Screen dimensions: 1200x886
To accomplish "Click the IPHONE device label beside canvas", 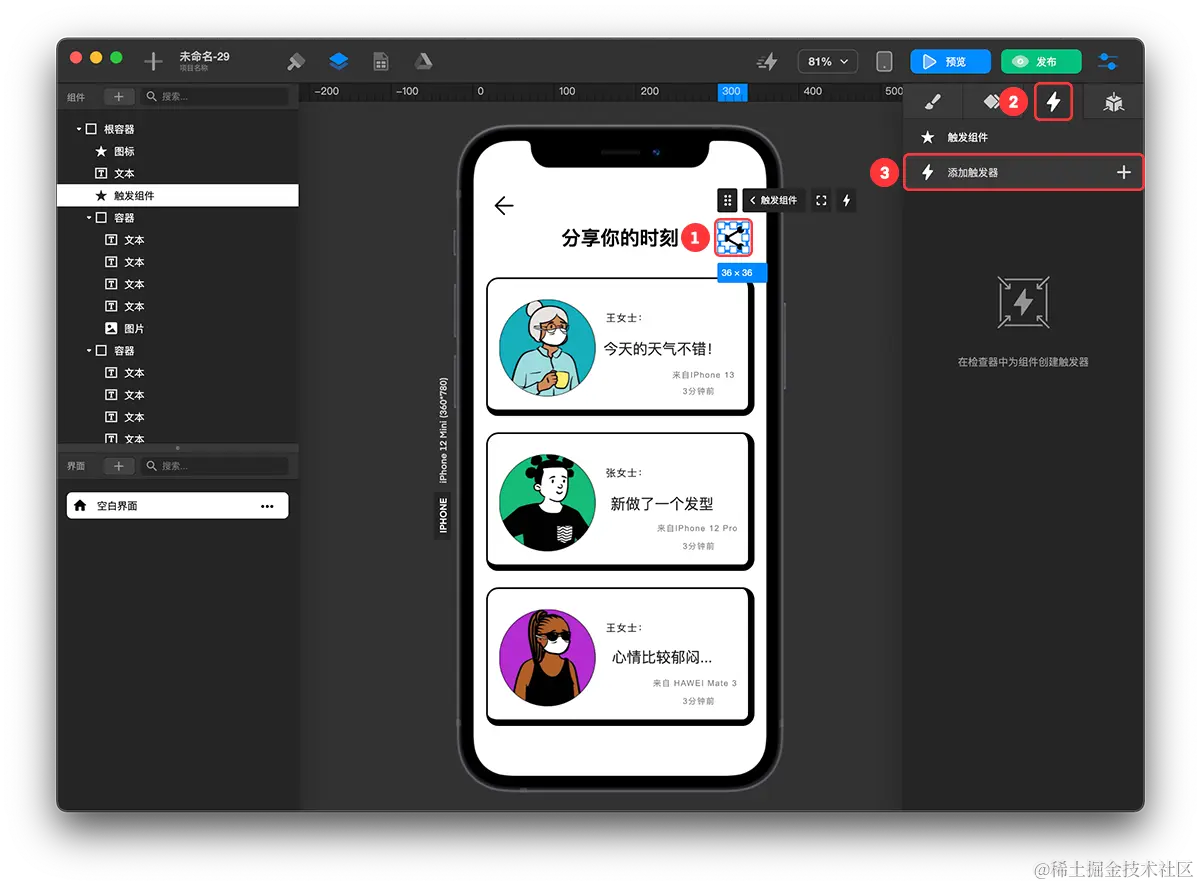I will click(x=443, y=515).
